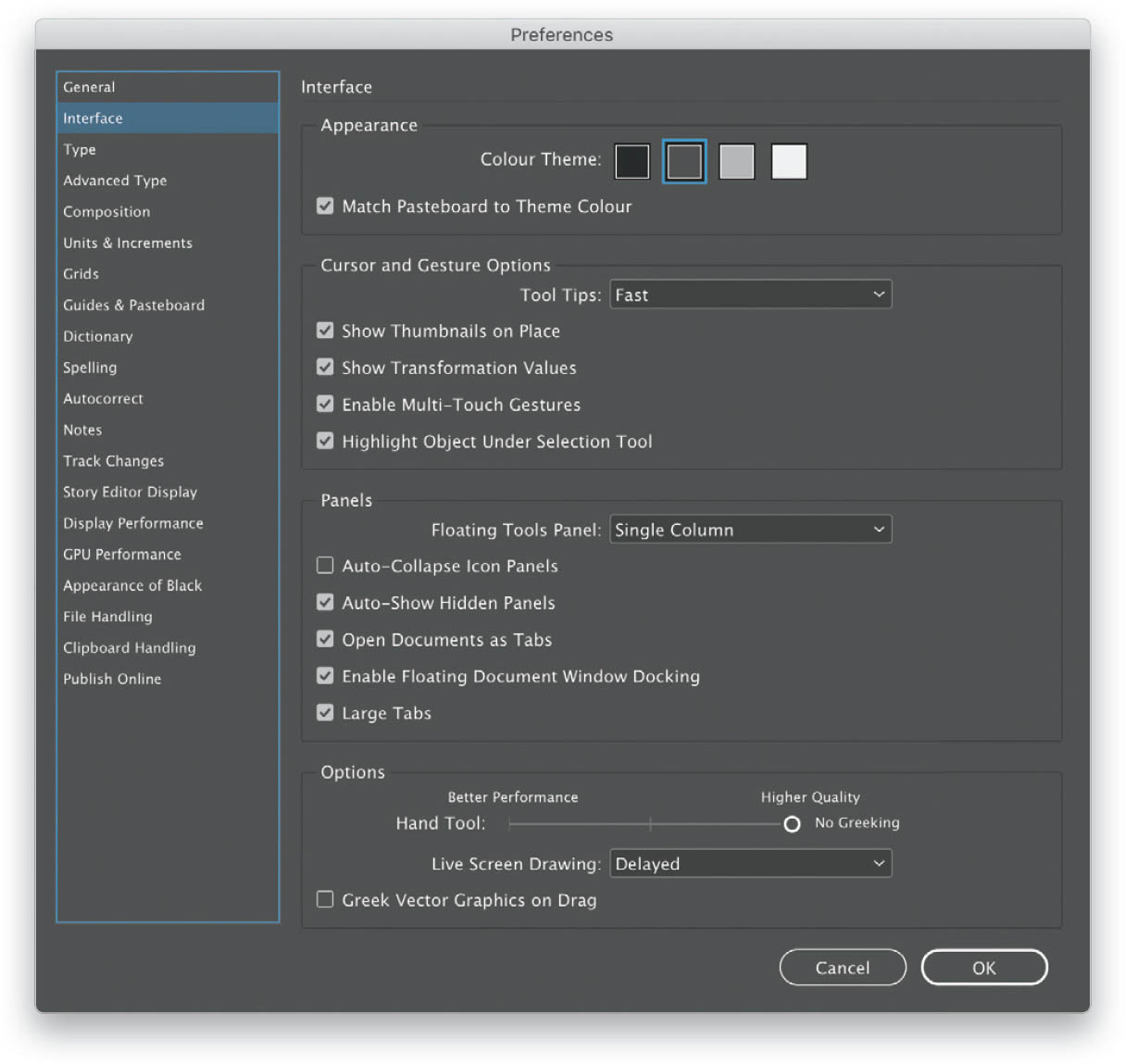Select the medium dark colour theme swatch
The height and width of the screenshot is (1064, 1125).
click(x=684, y=162)
